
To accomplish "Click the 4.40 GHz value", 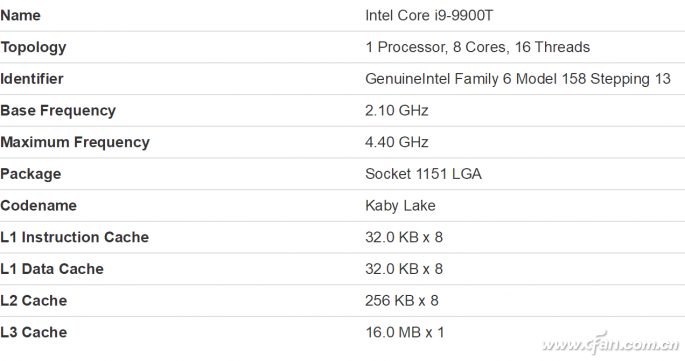I will (397, 142).
